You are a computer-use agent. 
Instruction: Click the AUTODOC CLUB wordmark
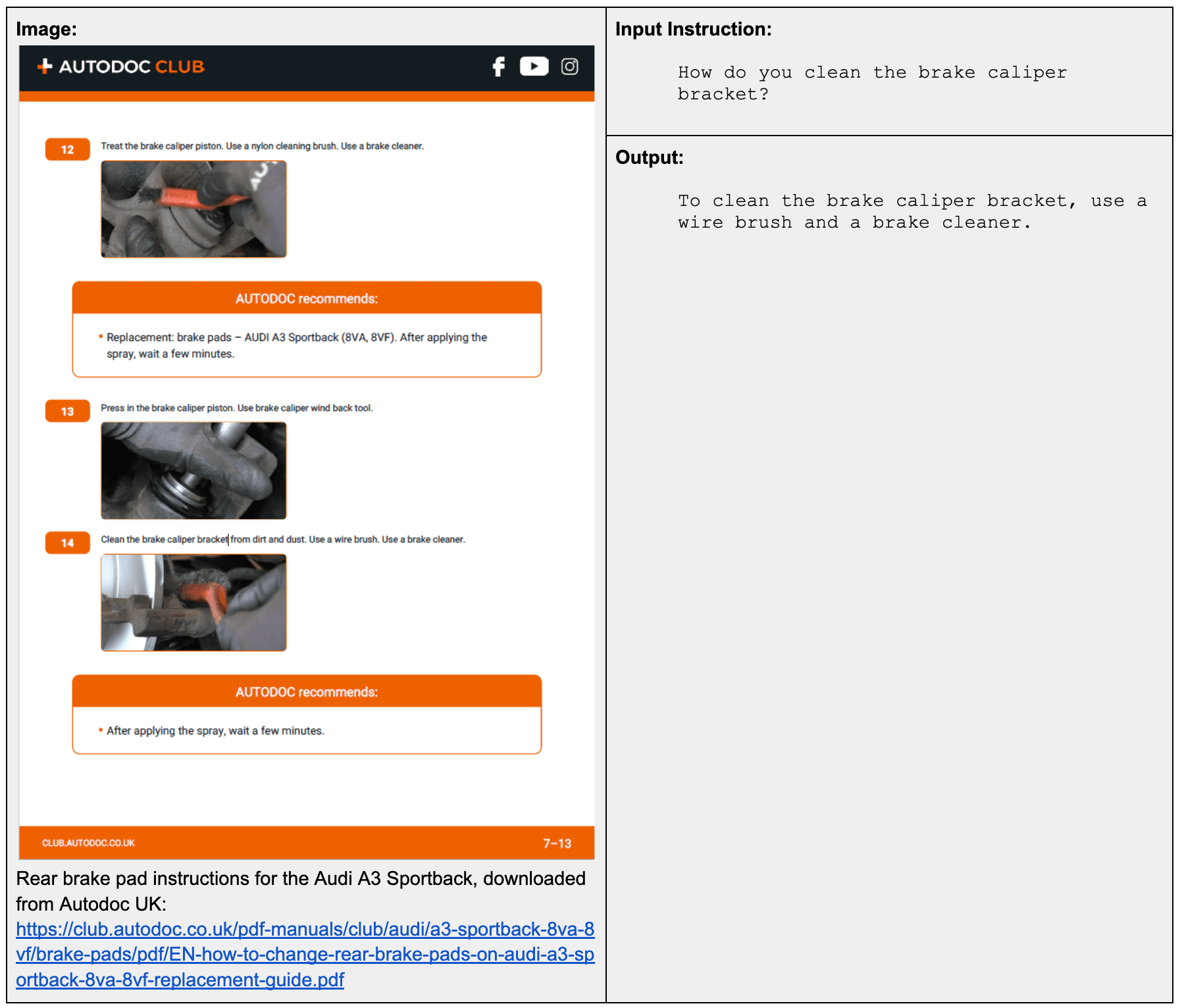(x=132, y=66)
